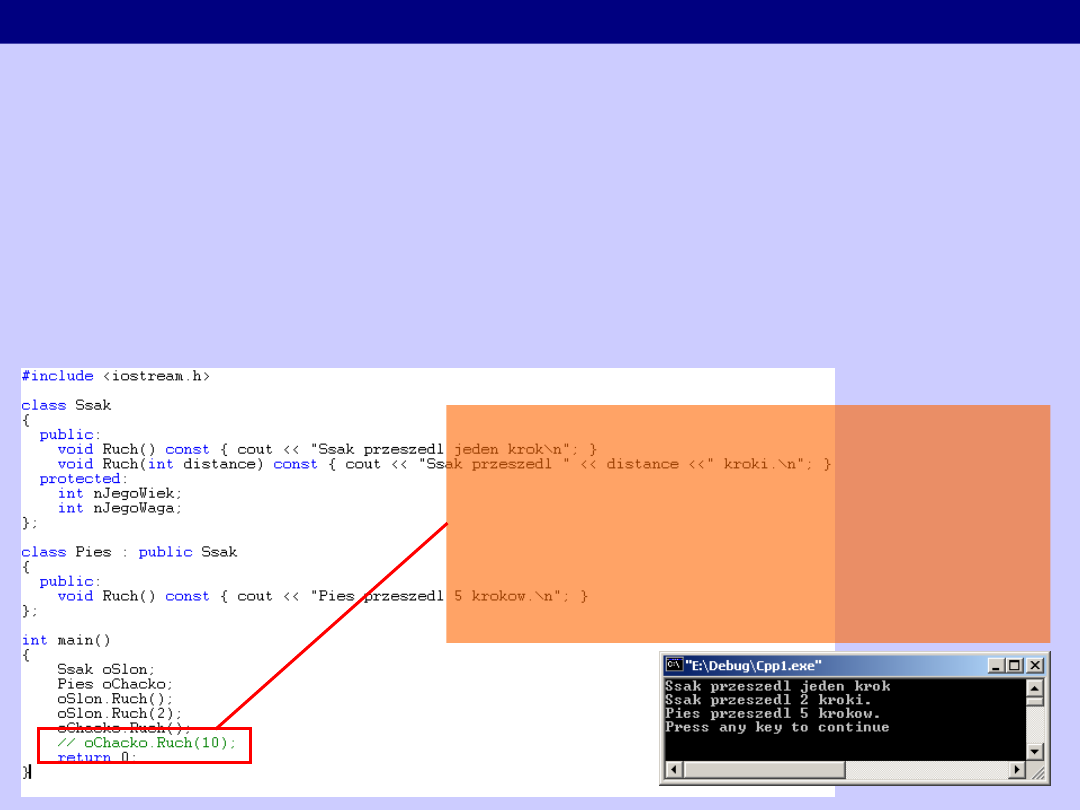Click the console horizontal scrollbar left arrow
The width and height of the screenshot is (1080, 810).
click(674, 769)
